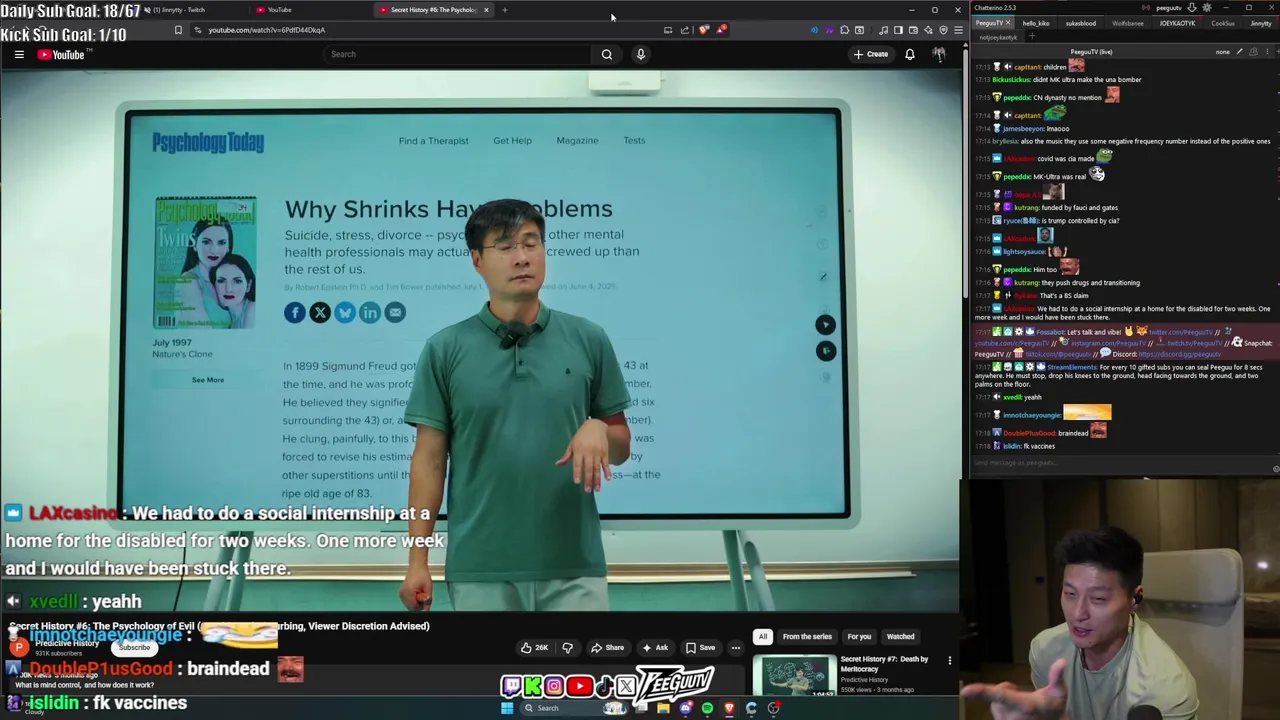
Task: Click the Chatterino update download arrow
Action: pos(1192,8)
